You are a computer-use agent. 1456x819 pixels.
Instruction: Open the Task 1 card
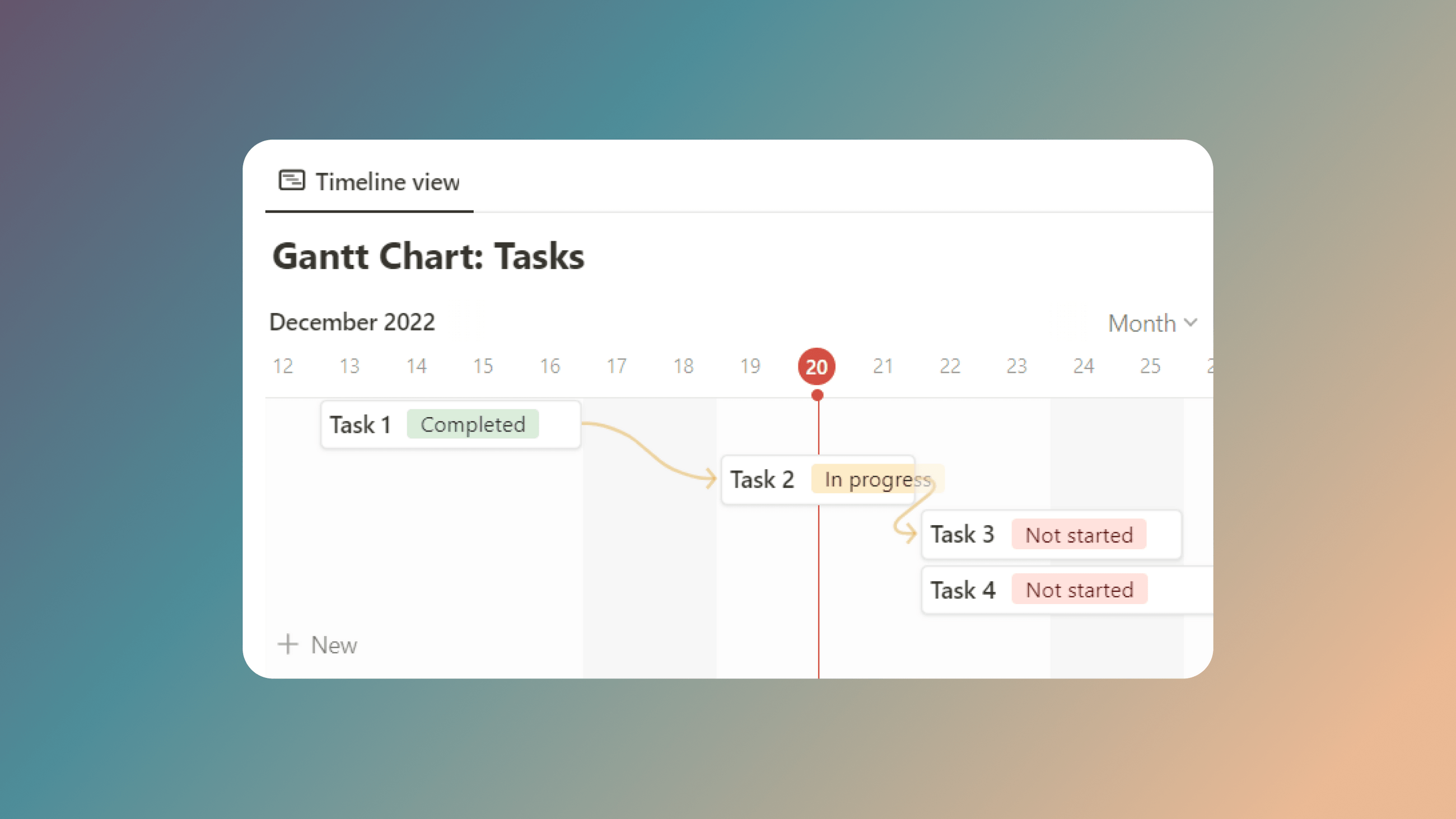pos(360,424)
